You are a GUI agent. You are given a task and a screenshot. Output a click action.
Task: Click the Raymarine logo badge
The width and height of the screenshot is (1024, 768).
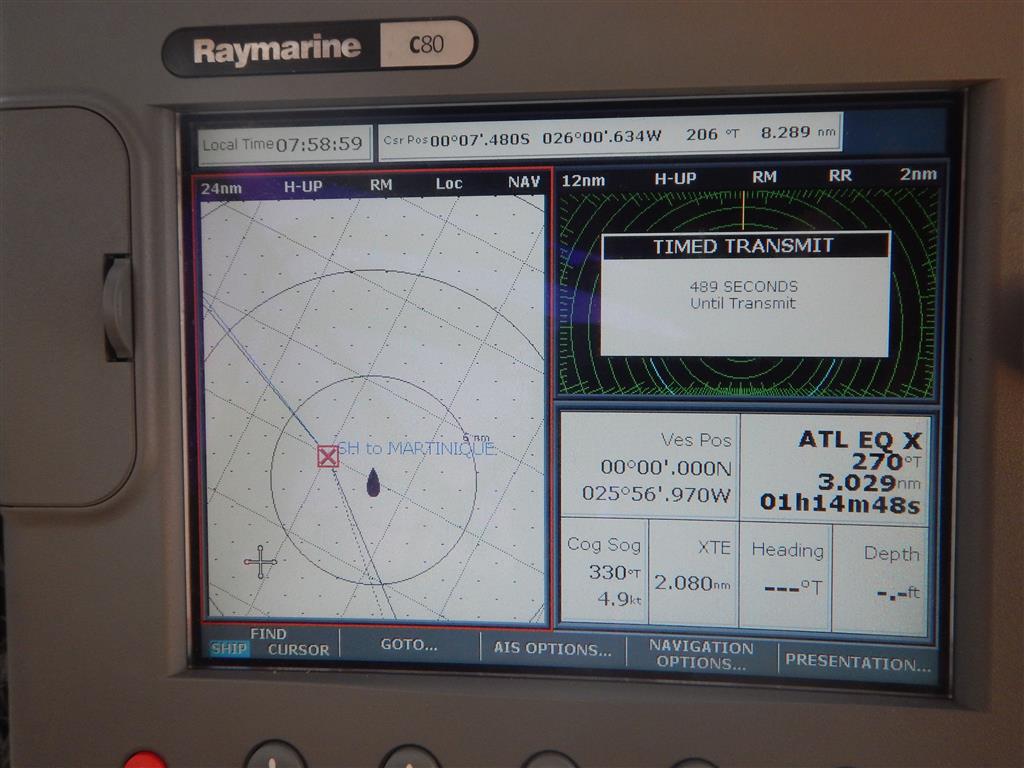tap(276, 49)
